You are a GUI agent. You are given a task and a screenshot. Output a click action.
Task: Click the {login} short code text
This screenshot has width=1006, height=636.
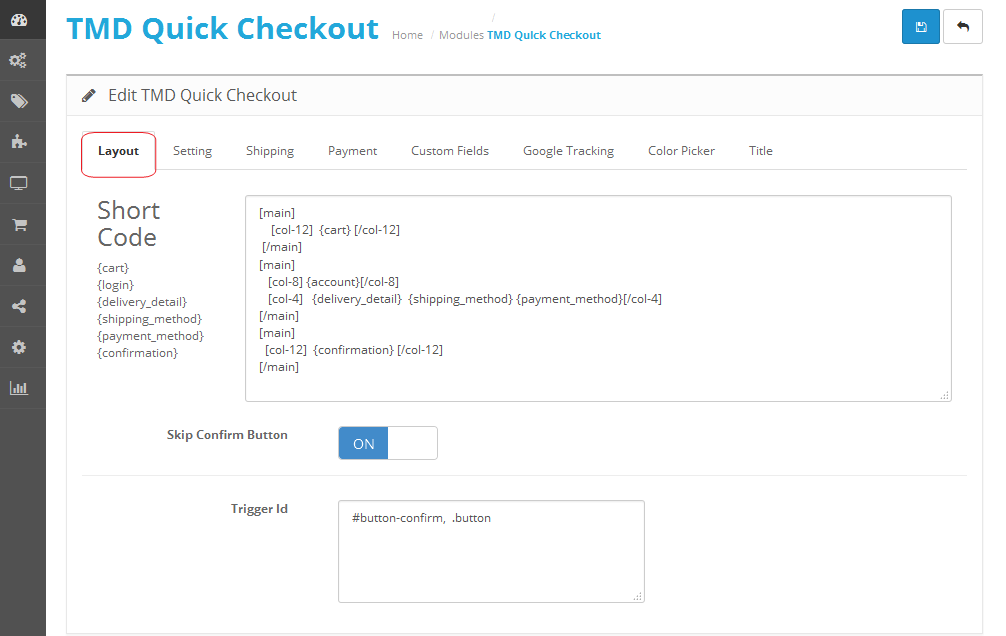click(x=115, y=285)
